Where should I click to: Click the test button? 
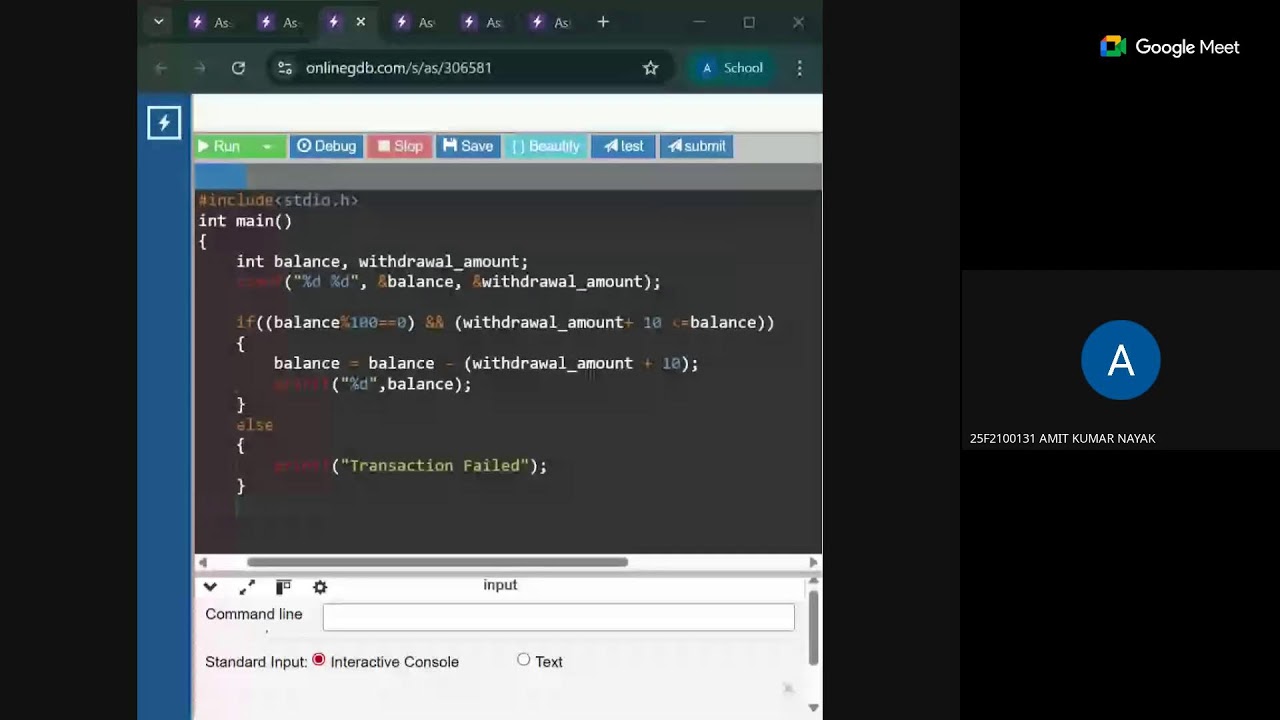click(x=623, y=146)
